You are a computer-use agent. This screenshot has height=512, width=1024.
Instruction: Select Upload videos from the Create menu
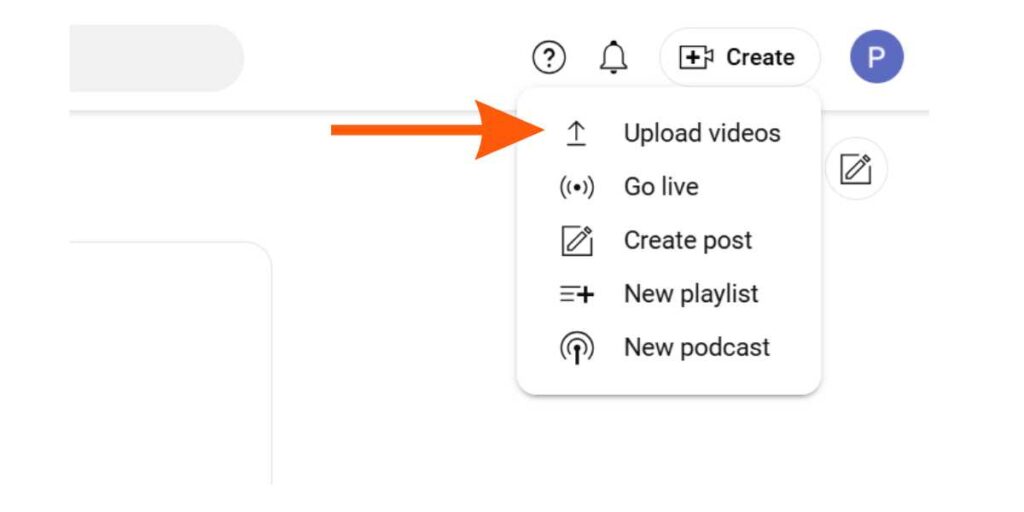pos(669,133)
